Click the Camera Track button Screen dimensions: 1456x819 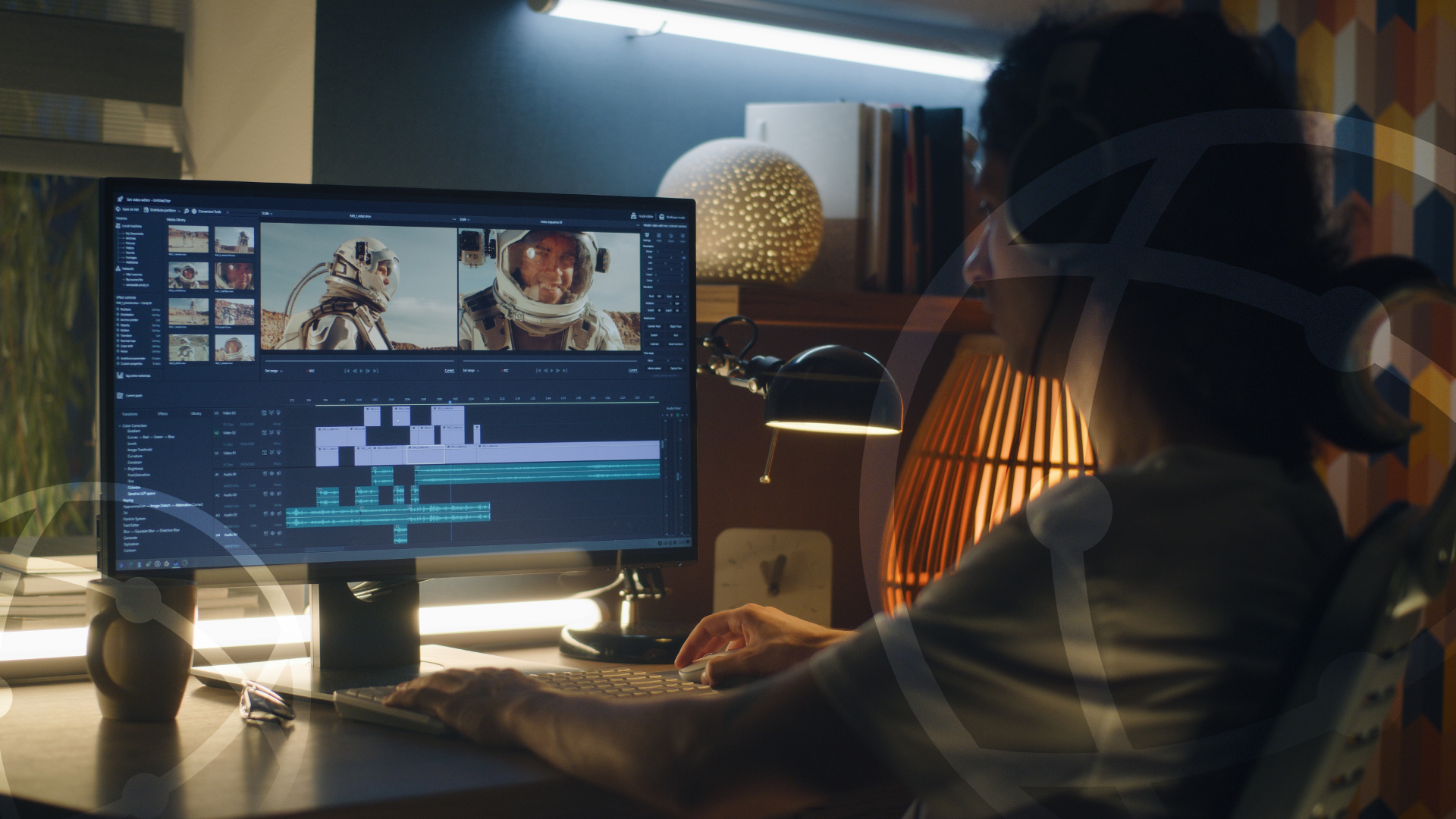pyautogui.click(x=654, y=326)
